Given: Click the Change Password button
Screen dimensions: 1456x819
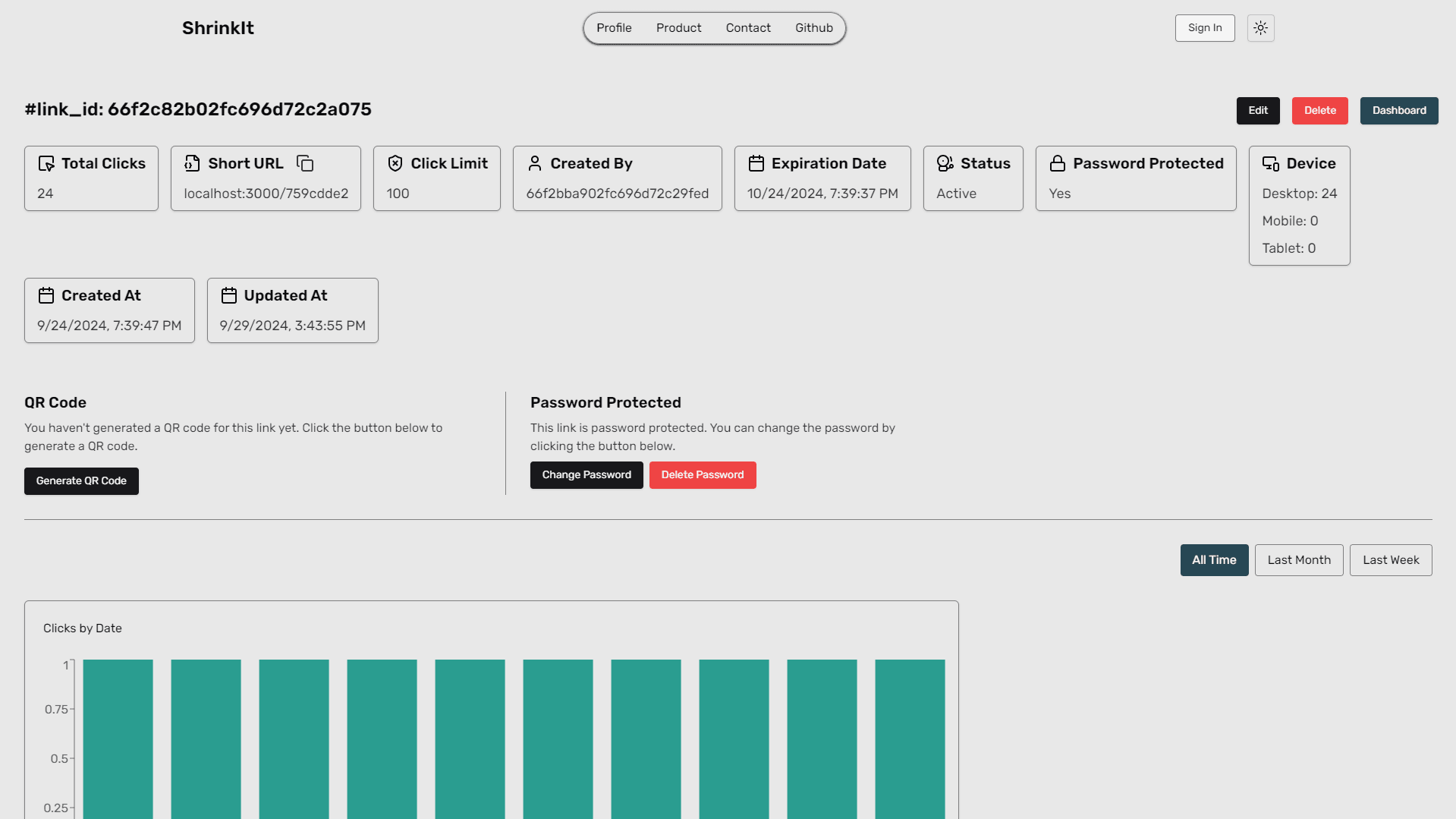Looking at the screenshot, I should [586, 475].
